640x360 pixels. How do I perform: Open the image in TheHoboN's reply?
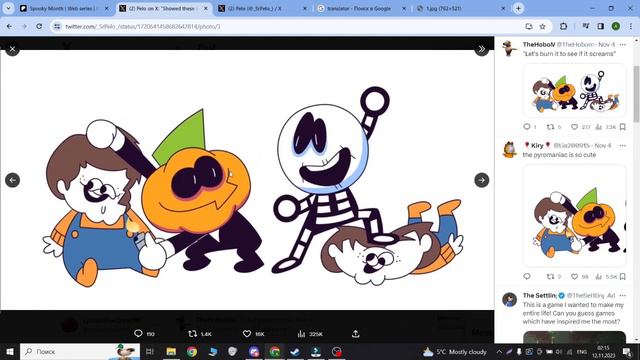pyautogui.click(x=574, y=91)
